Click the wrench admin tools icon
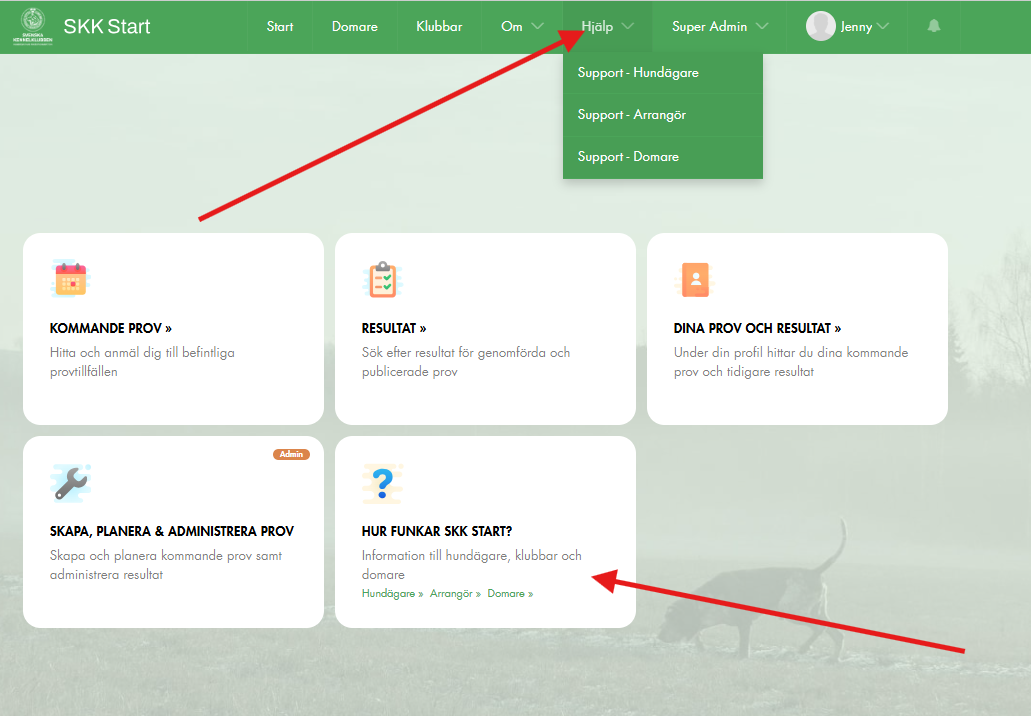This screenshot has width=1031, height=716. point(70,483)
